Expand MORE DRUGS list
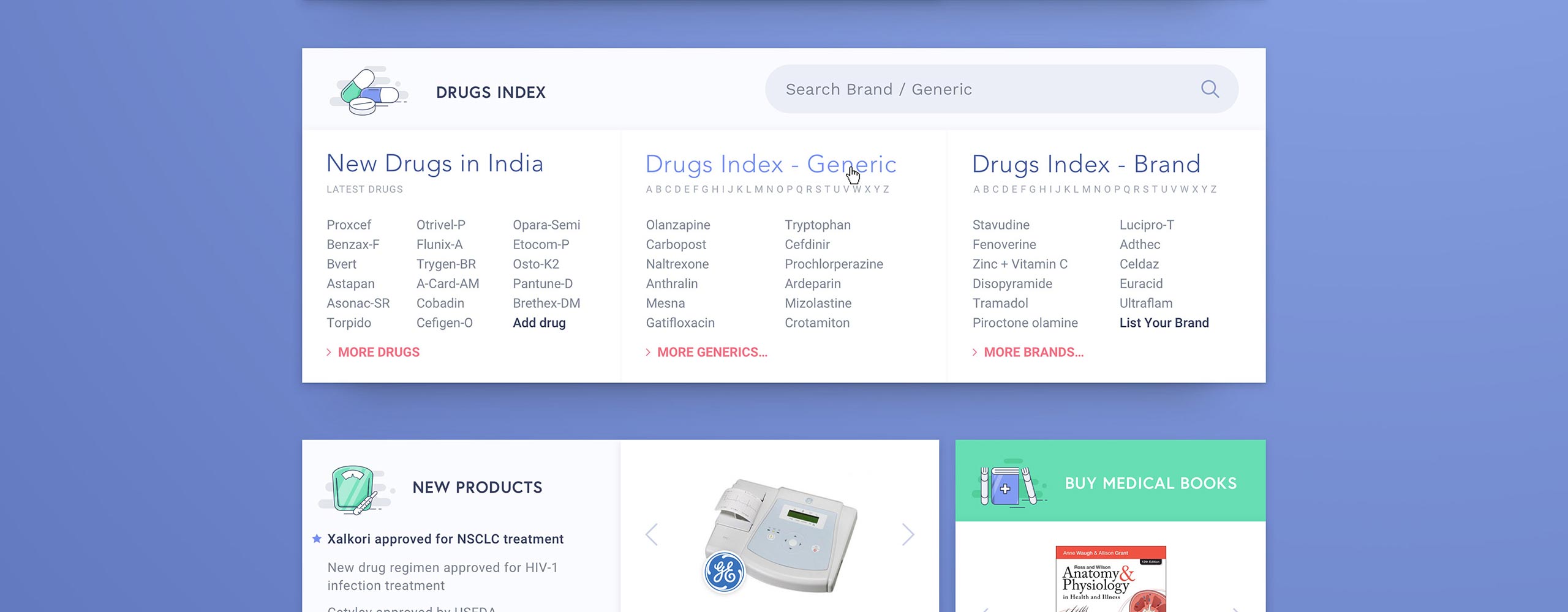The image size is (1568, 612). coord(378,353)
